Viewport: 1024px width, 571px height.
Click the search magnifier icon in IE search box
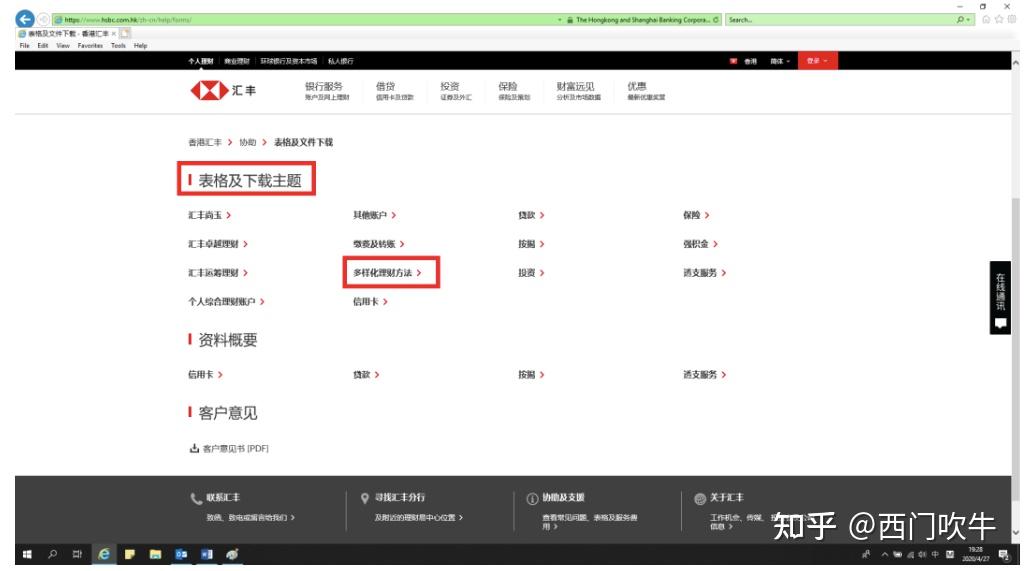961,20
